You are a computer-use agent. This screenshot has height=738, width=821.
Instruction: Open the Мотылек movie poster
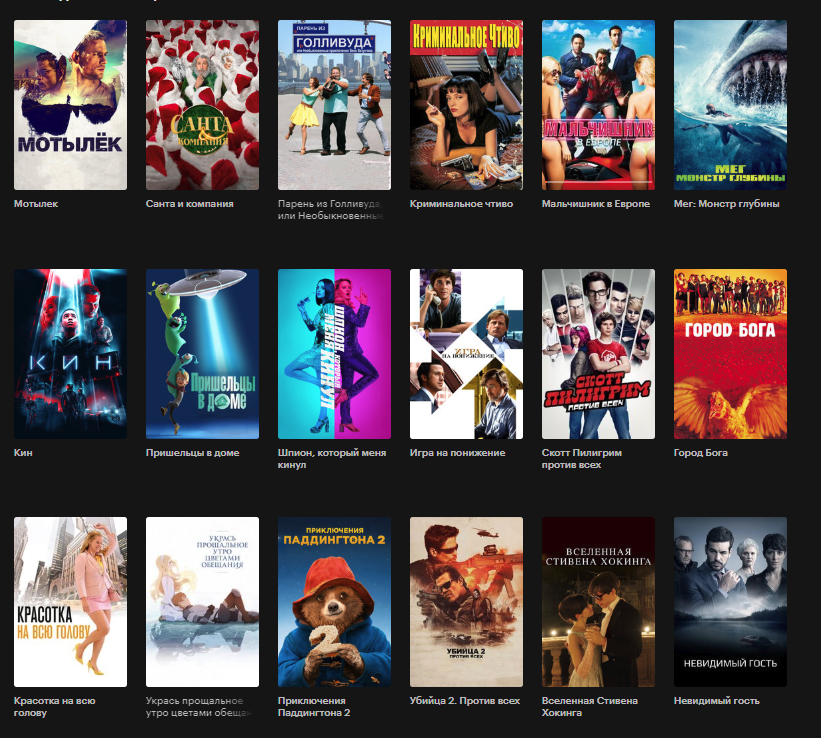coord(70,105)
